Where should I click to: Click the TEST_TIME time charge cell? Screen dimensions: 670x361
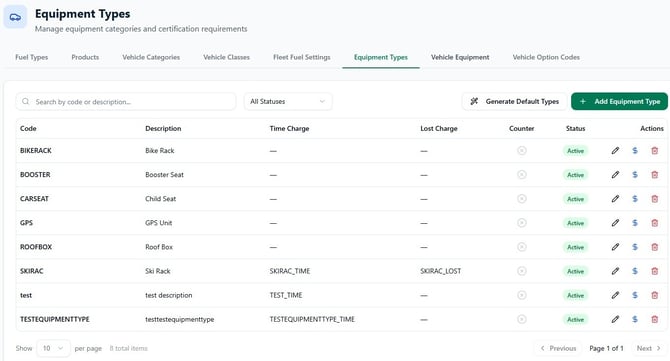pyautogui.click(x=286, y=295)
